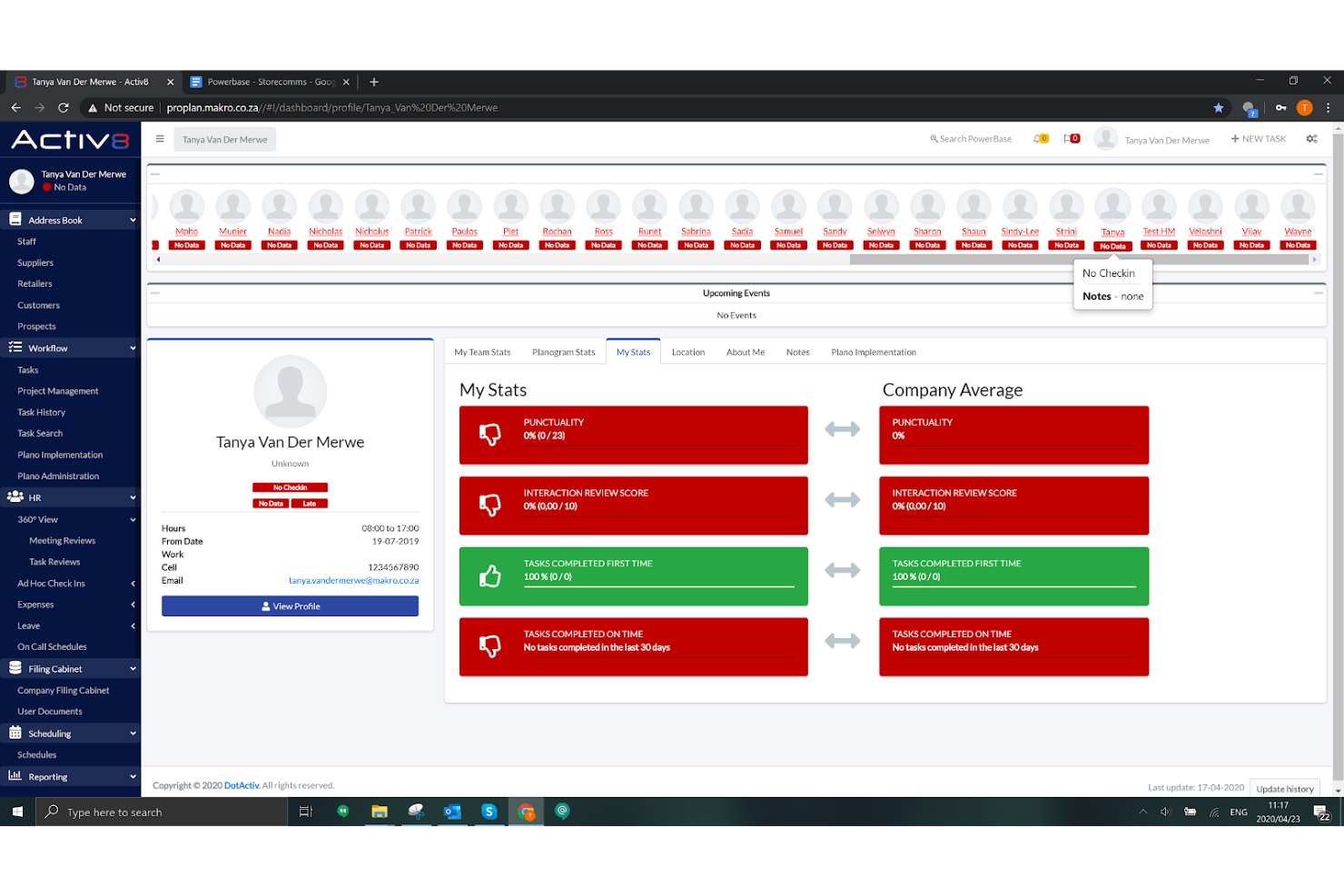The image size is (1344, 896).
Task: Click the notifications bell icon
Action: click(1037, 138)
